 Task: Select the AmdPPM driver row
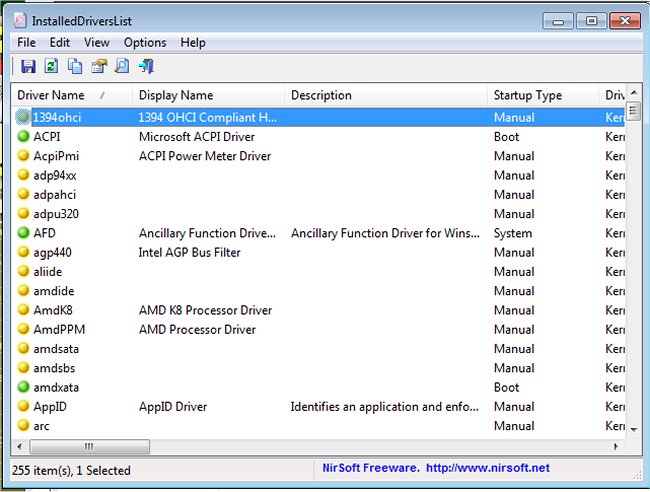click(x=318, y=329)
